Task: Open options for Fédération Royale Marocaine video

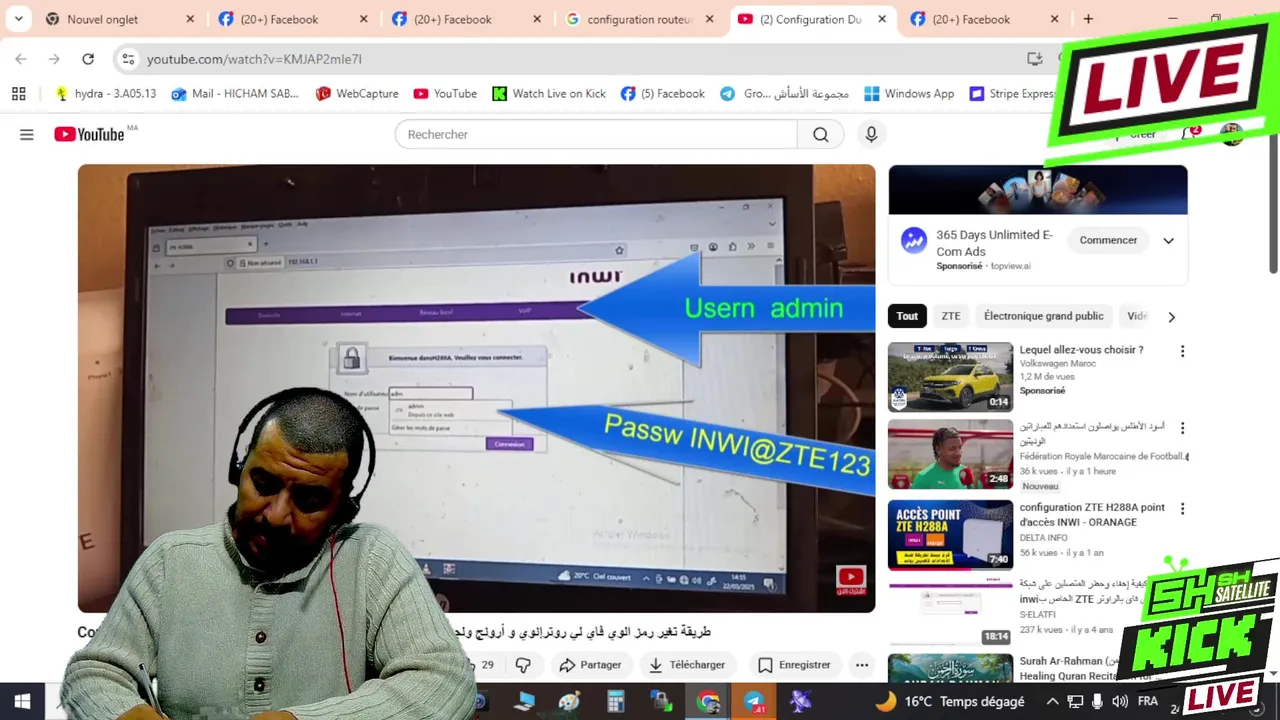Action: (x=1182, y=428)
